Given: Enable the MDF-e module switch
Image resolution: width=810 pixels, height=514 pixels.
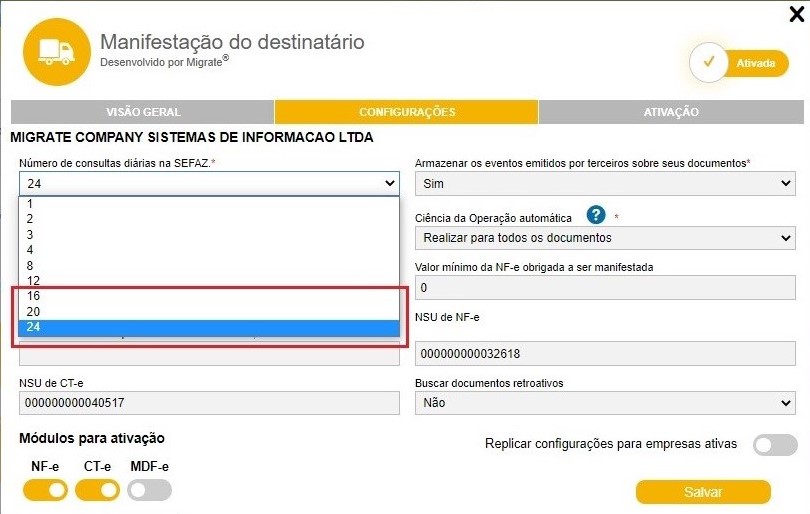Looking at the screenshot, I should (150, 490).
